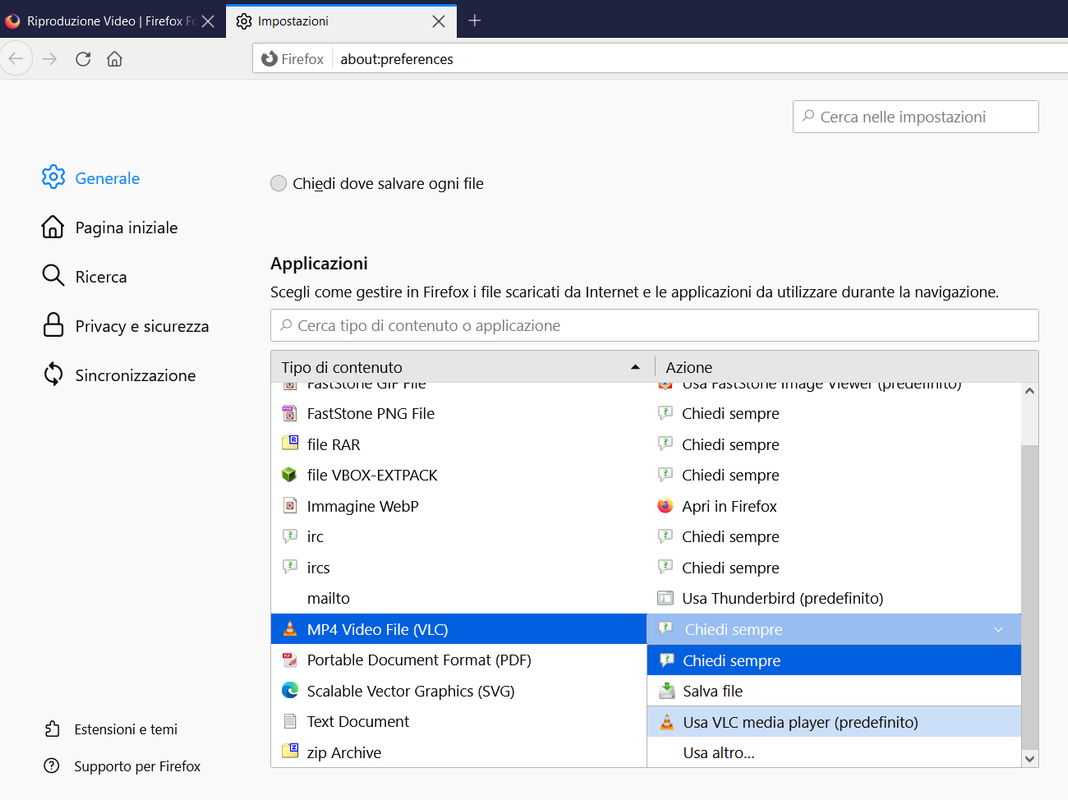Select Chiedi dove salvare ogni file radio

[x=279, y=183]
